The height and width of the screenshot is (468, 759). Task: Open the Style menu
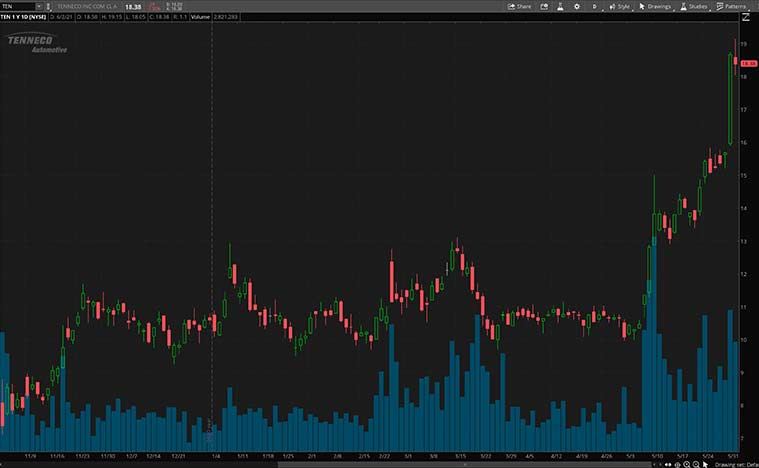click(619, 6)
